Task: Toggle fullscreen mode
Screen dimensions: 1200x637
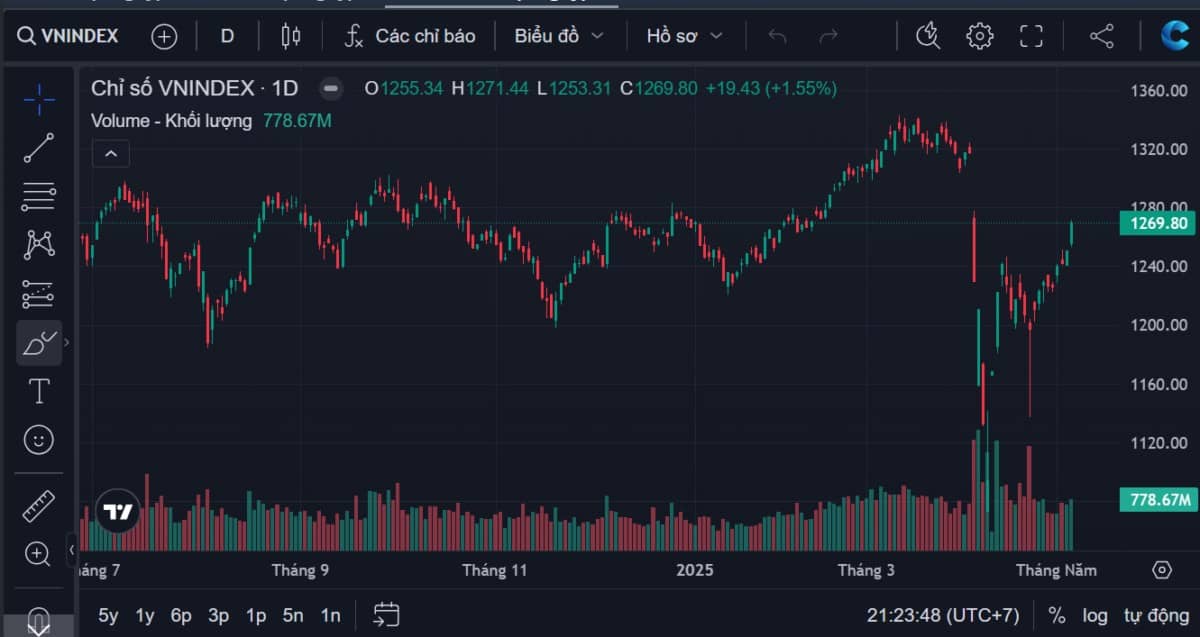Action: [x=1031, y=37]
